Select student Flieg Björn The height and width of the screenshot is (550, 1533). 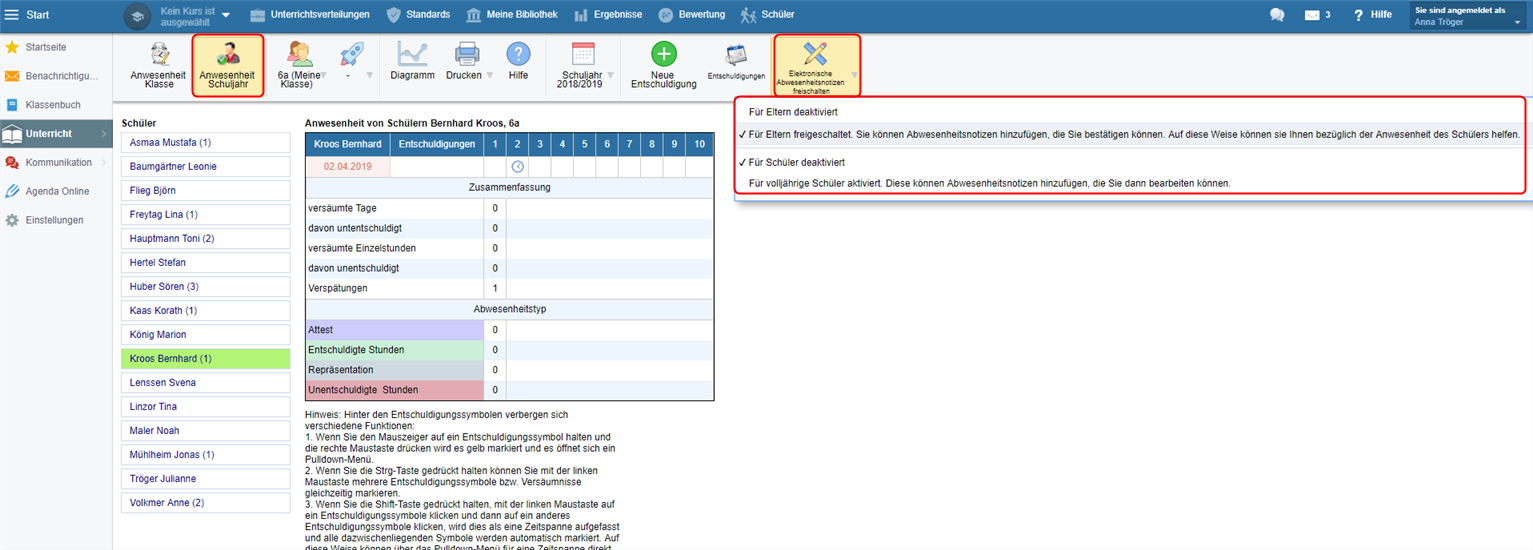click(x=205, y=190)
